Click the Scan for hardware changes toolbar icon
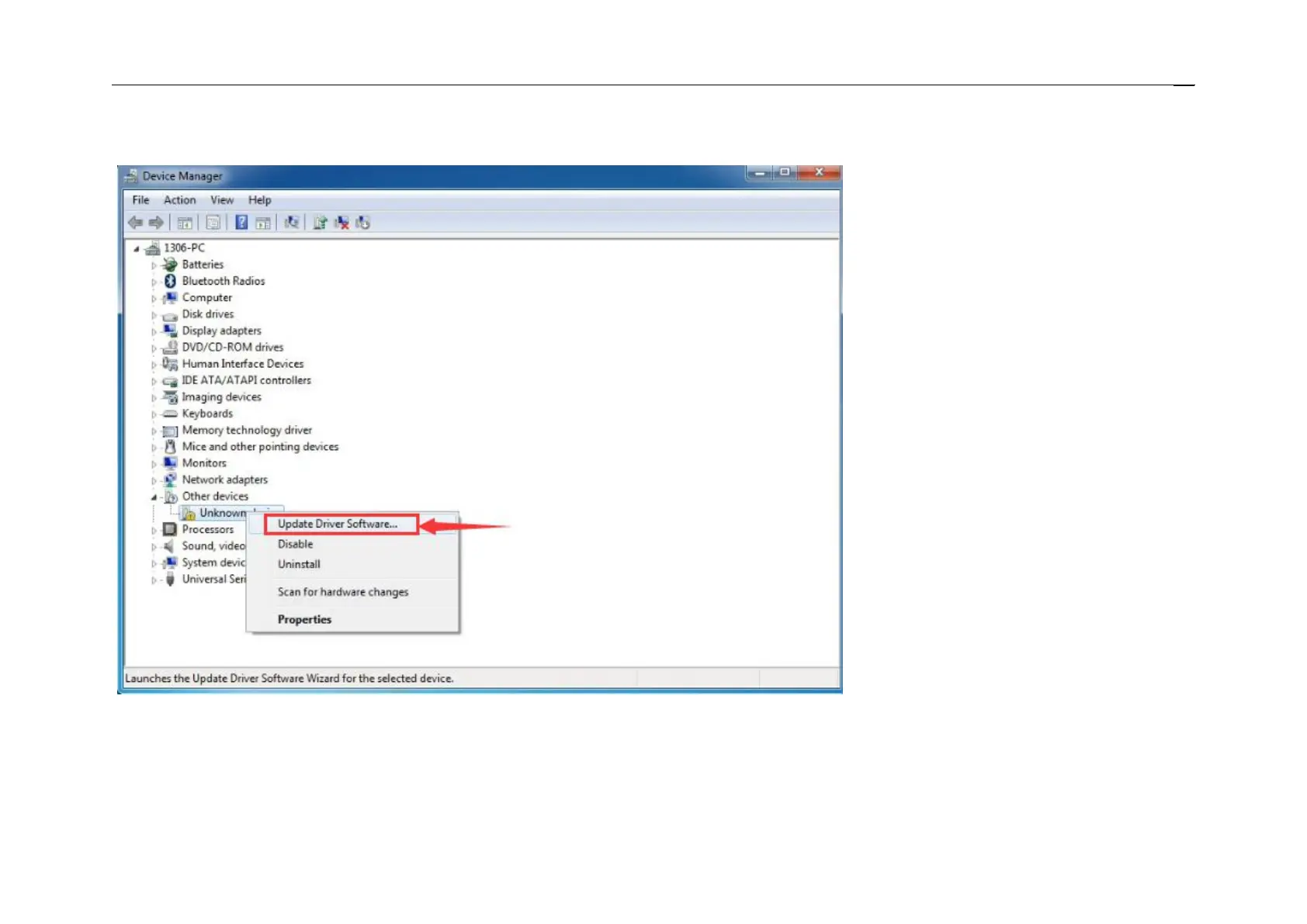 (292, 223)
